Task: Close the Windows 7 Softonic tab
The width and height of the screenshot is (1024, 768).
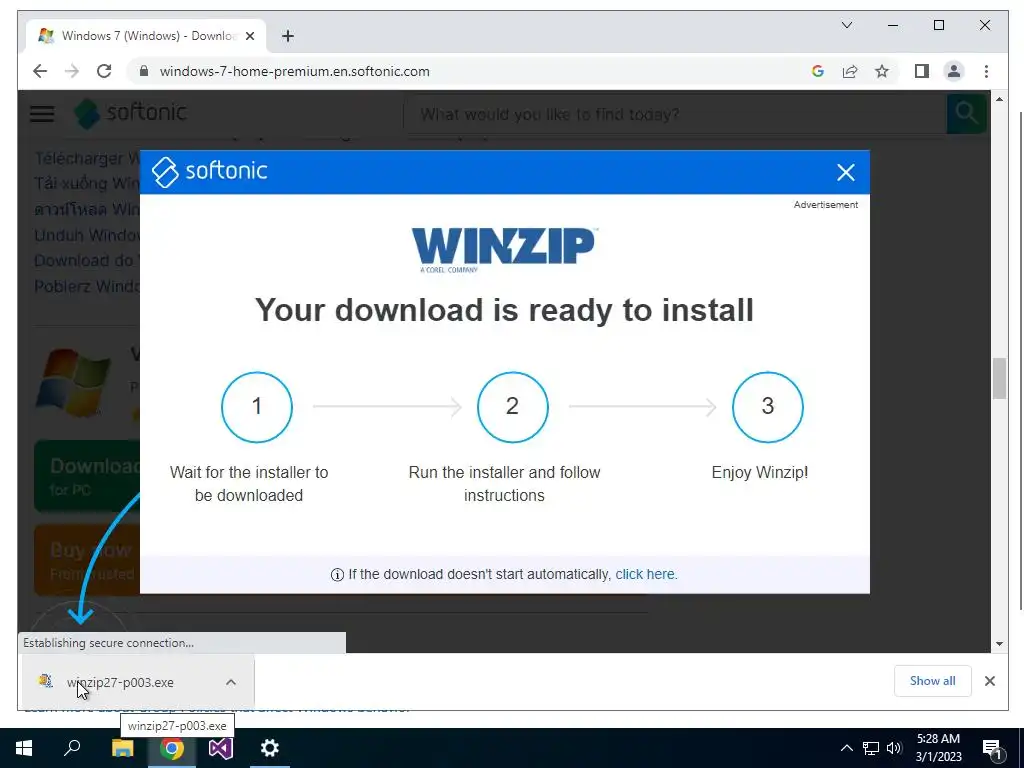Action: 249,36
